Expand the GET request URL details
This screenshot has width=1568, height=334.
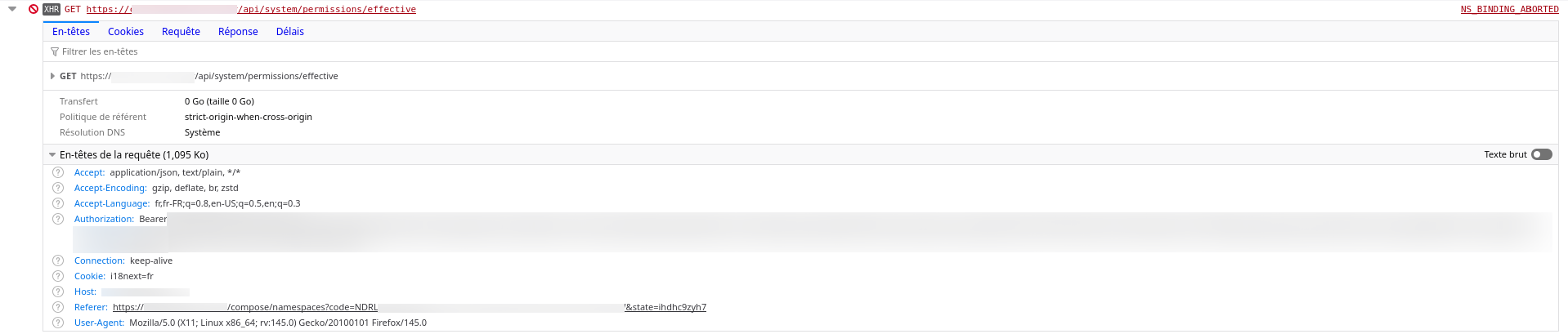(x=52, y=76)
